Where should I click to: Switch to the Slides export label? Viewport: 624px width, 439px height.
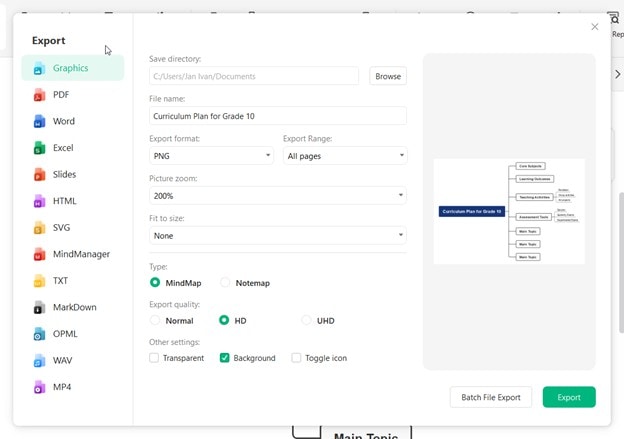64,174
